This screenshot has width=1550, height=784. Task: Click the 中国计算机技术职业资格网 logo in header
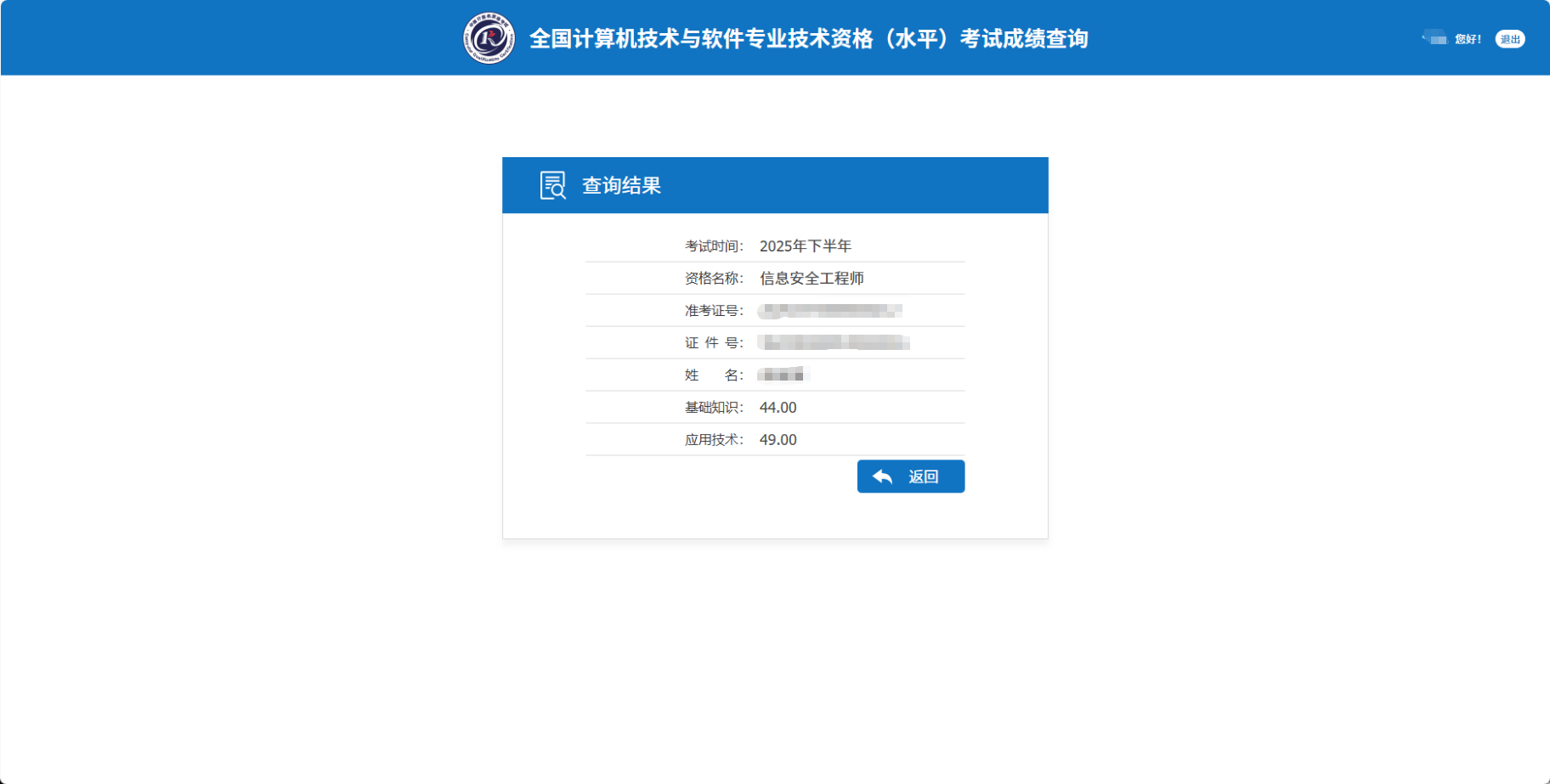[x=487, y=37]
